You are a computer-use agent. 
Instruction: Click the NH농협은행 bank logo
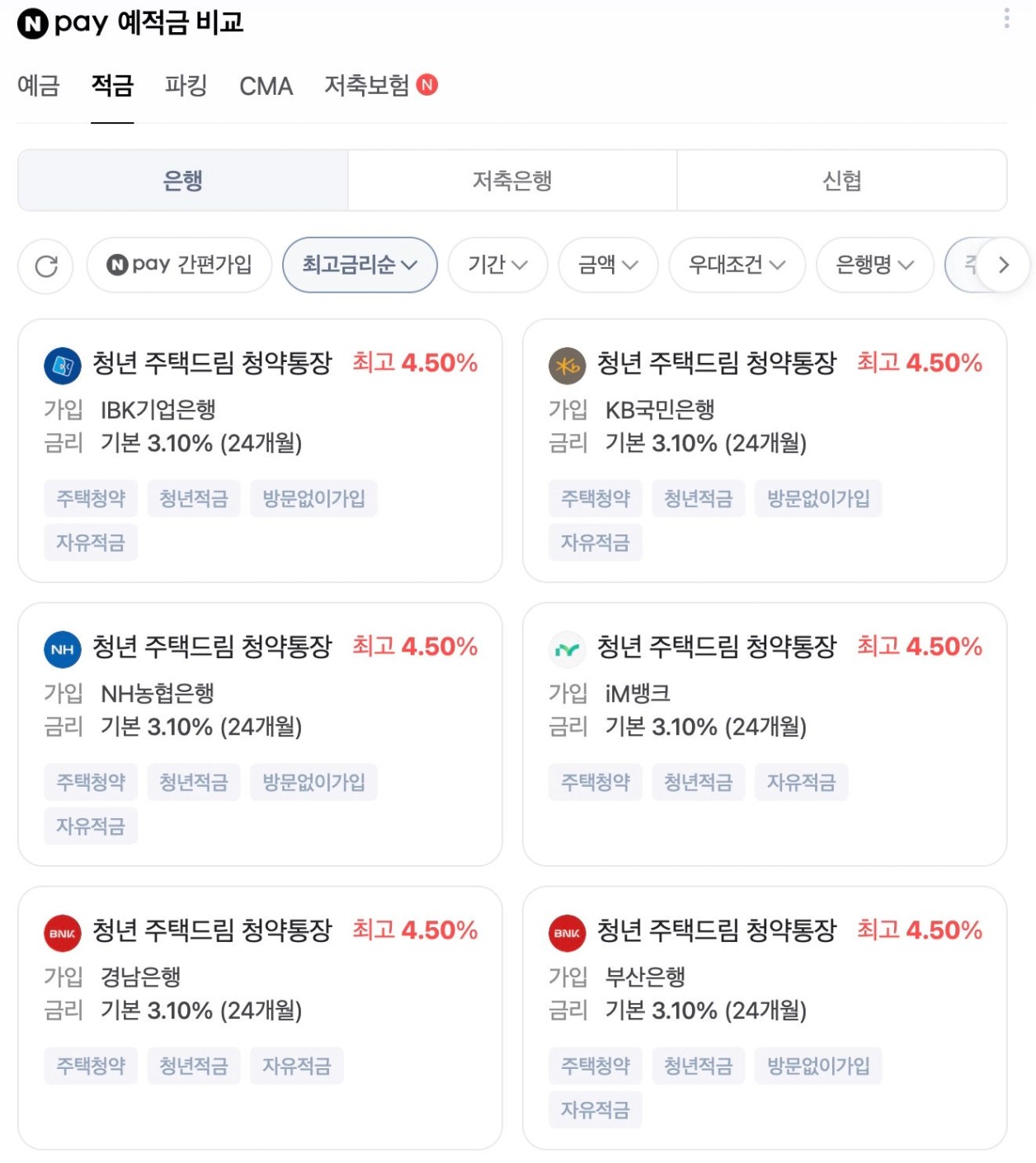63,649
